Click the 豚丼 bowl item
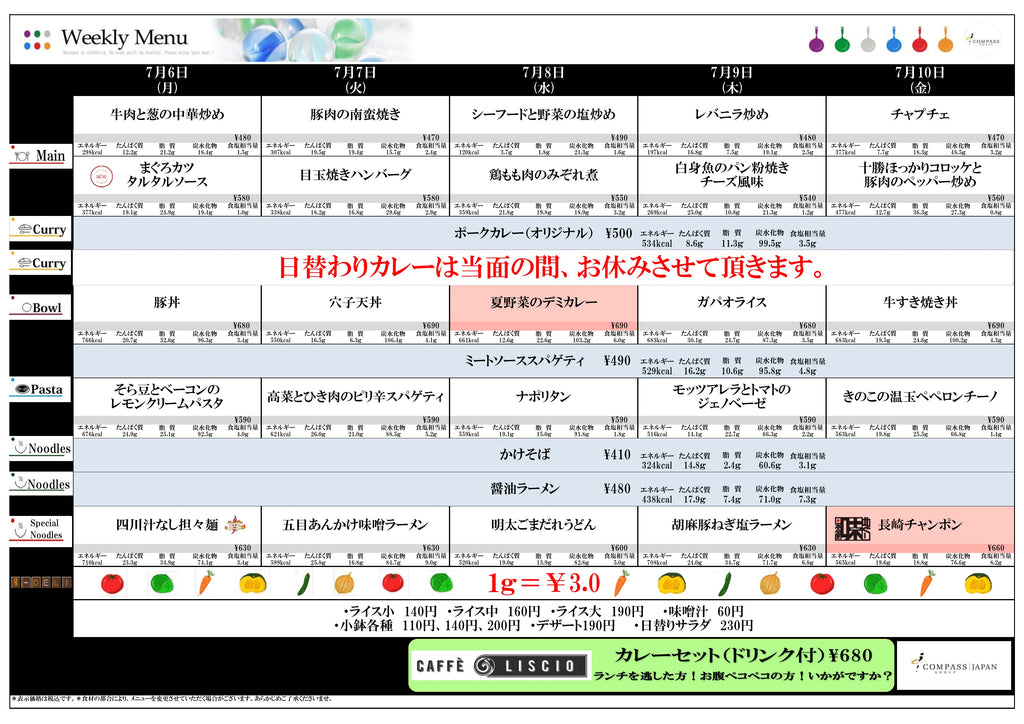This screenshot has width=1024, height=724. [x=167, y=302]
